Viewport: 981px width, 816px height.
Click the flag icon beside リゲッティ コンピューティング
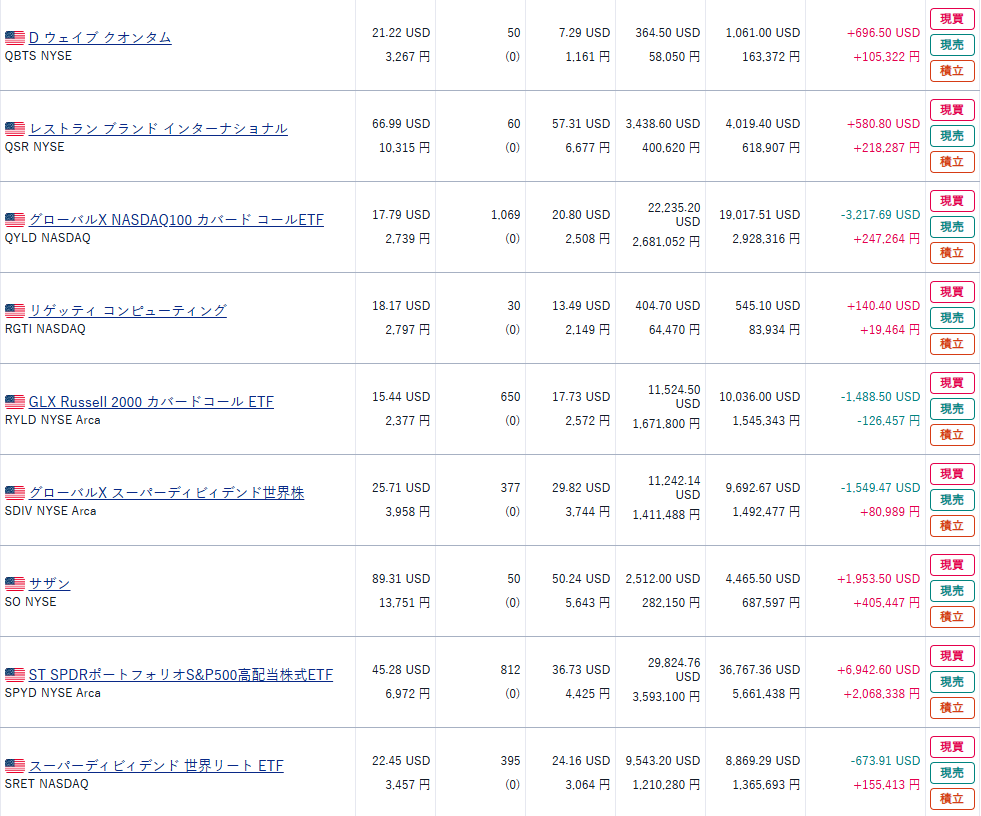pos(14,311)
